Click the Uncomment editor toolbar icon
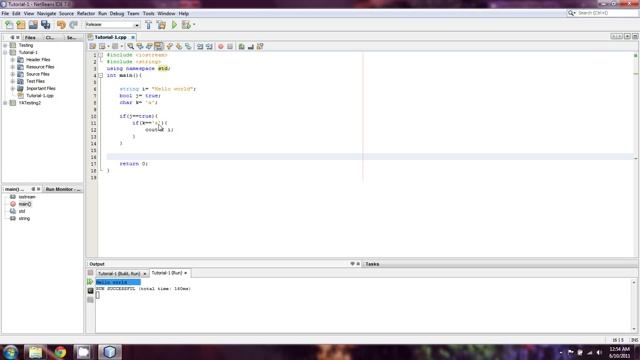Image resolution: width=640 pixels, height=360 pixels. tap(251, 47)
